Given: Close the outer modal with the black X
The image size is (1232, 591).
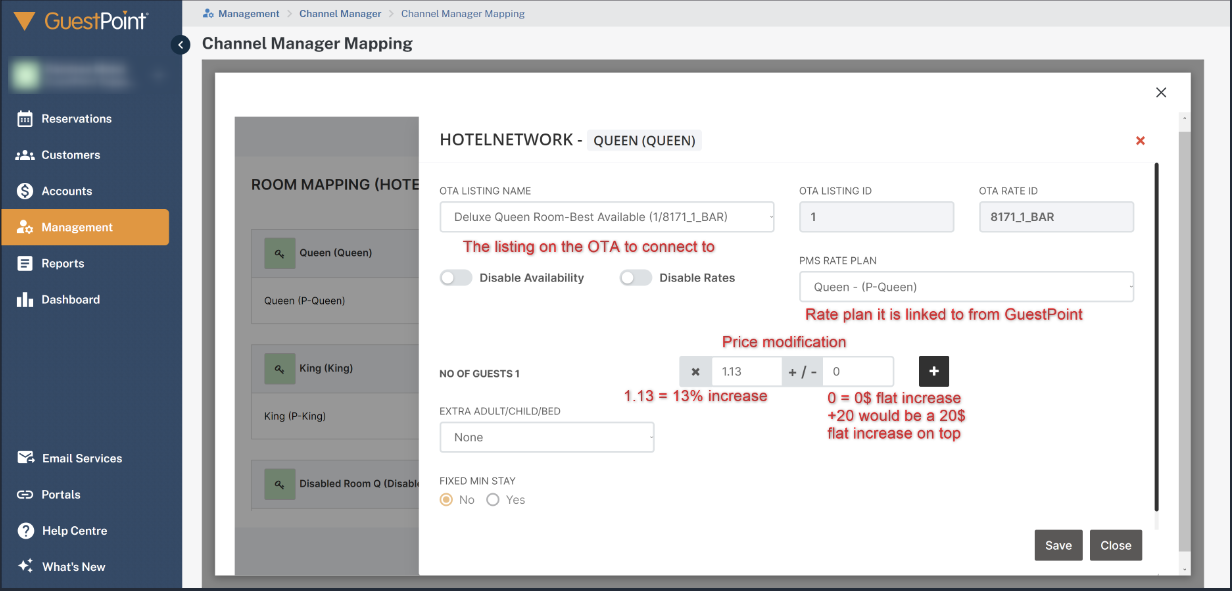Looking at the screenshot, I should click(1161, 92).
